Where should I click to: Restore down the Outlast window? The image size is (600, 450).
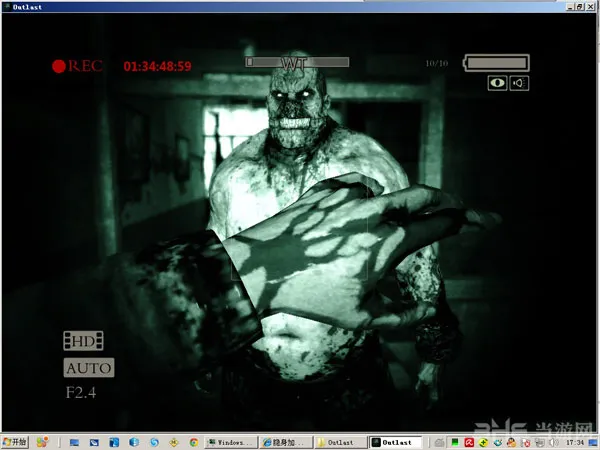(x=580, y=7)
